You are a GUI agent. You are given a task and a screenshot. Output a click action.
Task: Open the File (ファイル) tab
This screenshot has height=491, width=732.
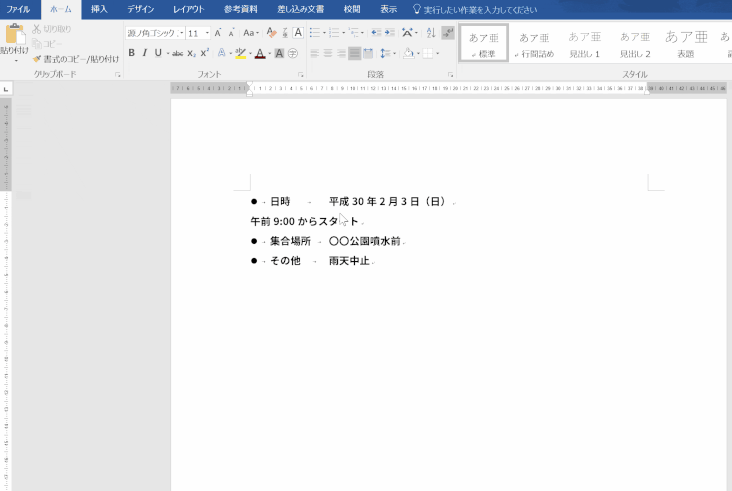tap(18, 9)
